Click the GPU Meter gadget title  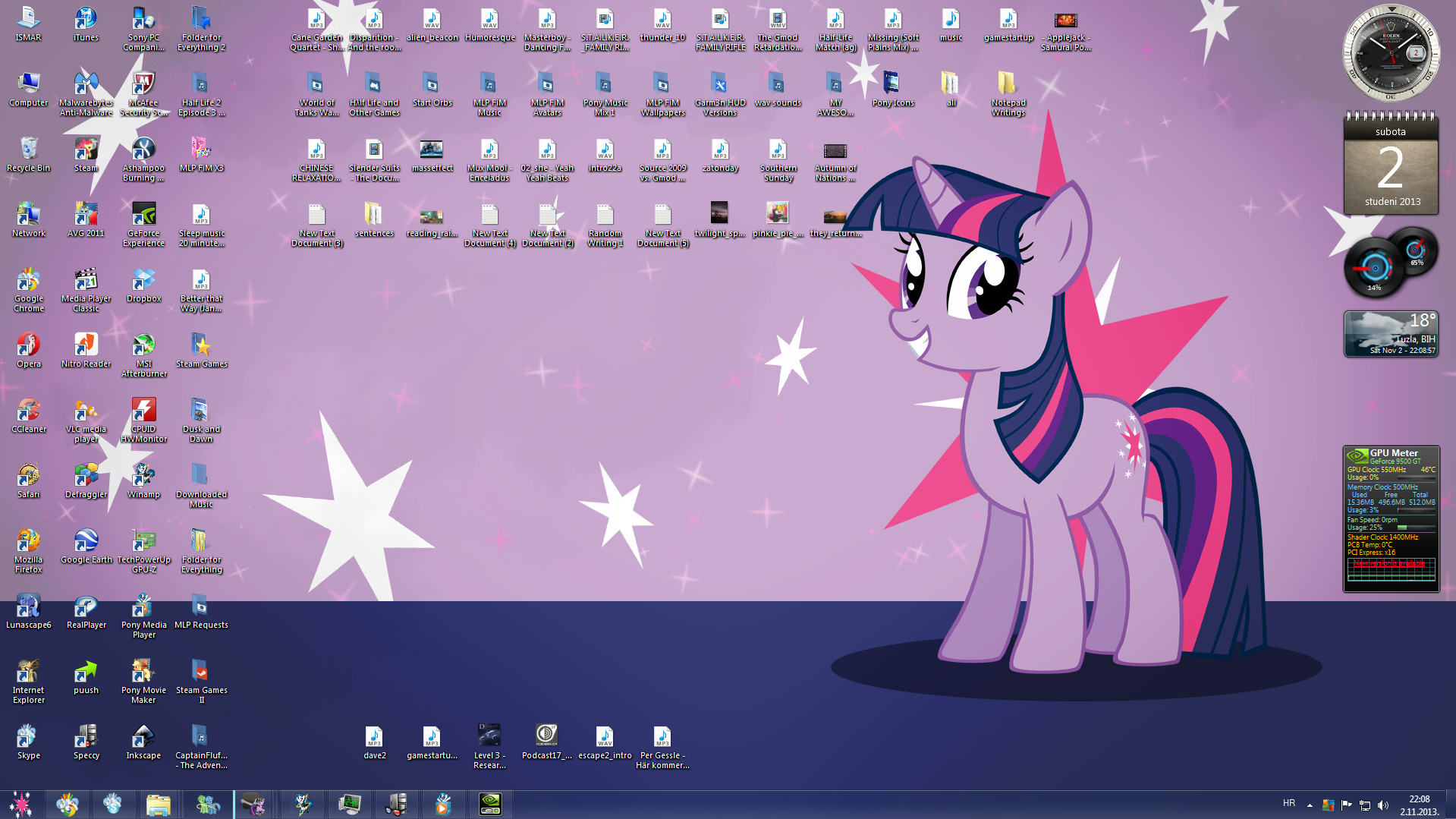1394,452
